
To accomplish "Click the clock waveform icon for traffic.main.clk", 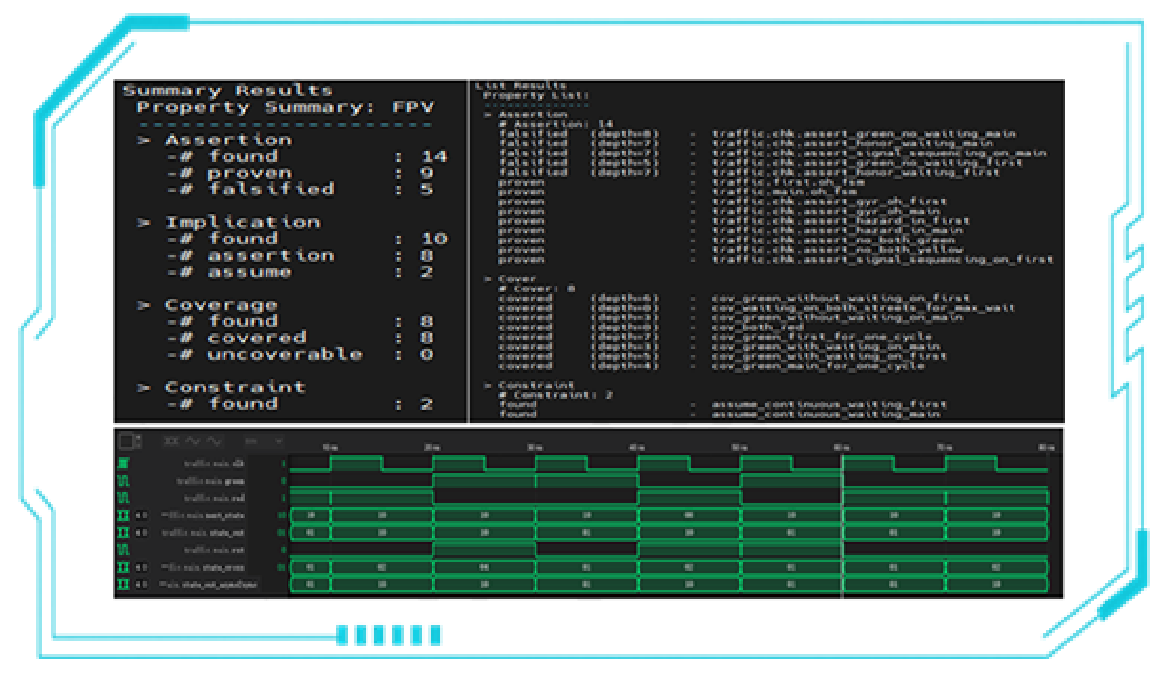I will pos(124,464).
